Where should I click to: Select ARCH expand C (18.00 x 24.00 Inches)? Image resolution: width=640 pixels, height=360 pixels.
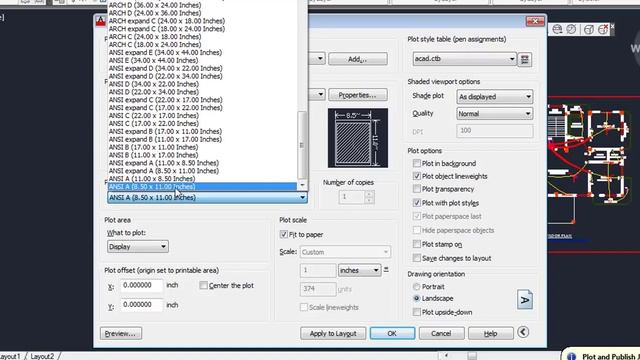click(x=167, y=29)
